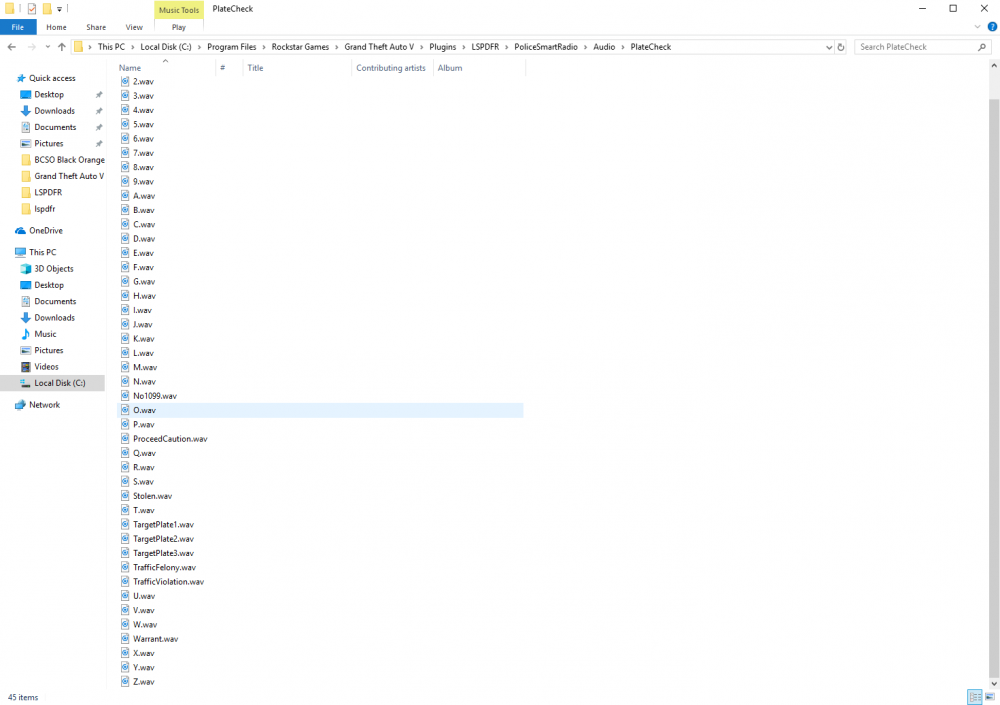Click the search magnifier icon
The height and width of the screenshot is (705, 1000).
pyautogui.click(x=982, y=47)
